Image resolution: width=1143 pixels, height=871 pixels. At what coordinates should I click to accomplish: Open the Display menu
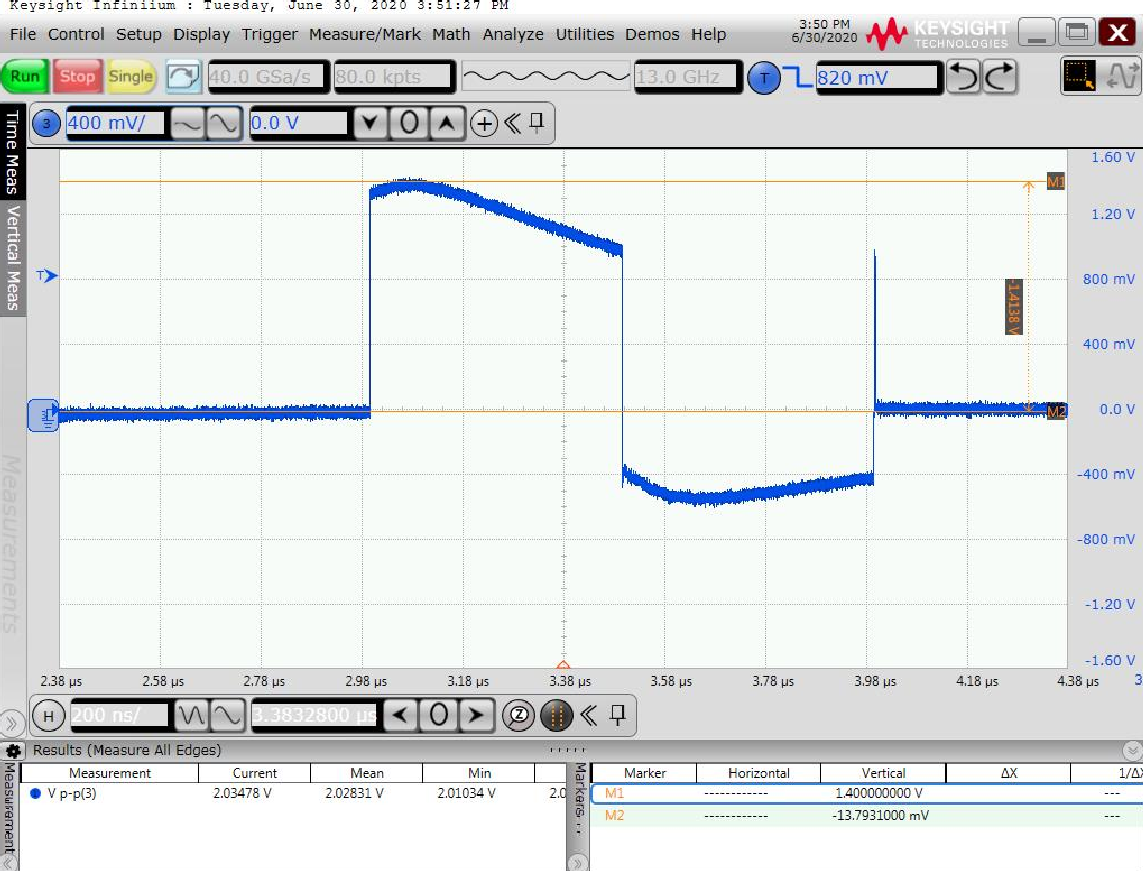(201, 34)
